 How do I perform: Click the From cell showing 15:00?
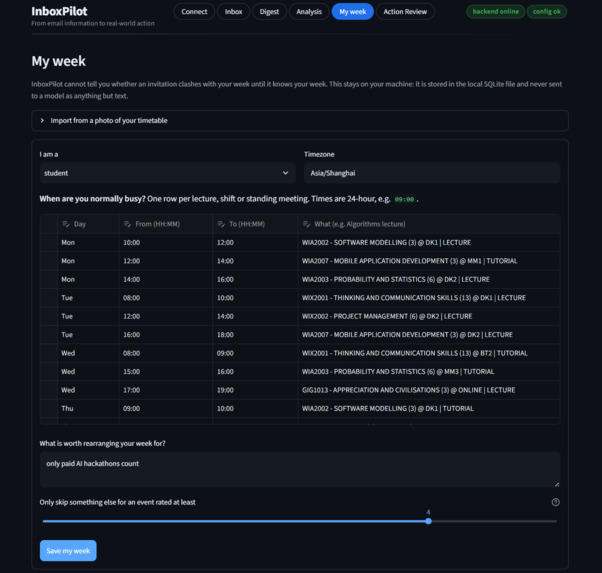point(166,371)
